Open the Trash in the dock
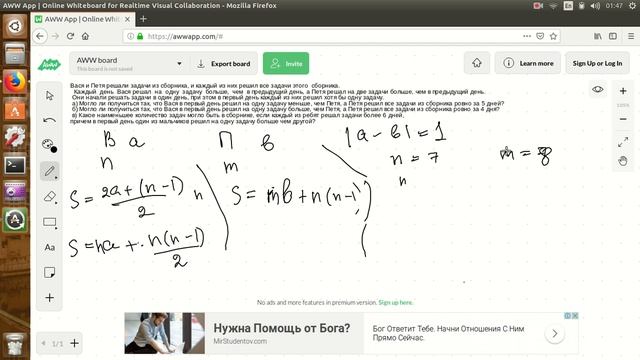Screen dimensions: 640x360 [15, 345]
